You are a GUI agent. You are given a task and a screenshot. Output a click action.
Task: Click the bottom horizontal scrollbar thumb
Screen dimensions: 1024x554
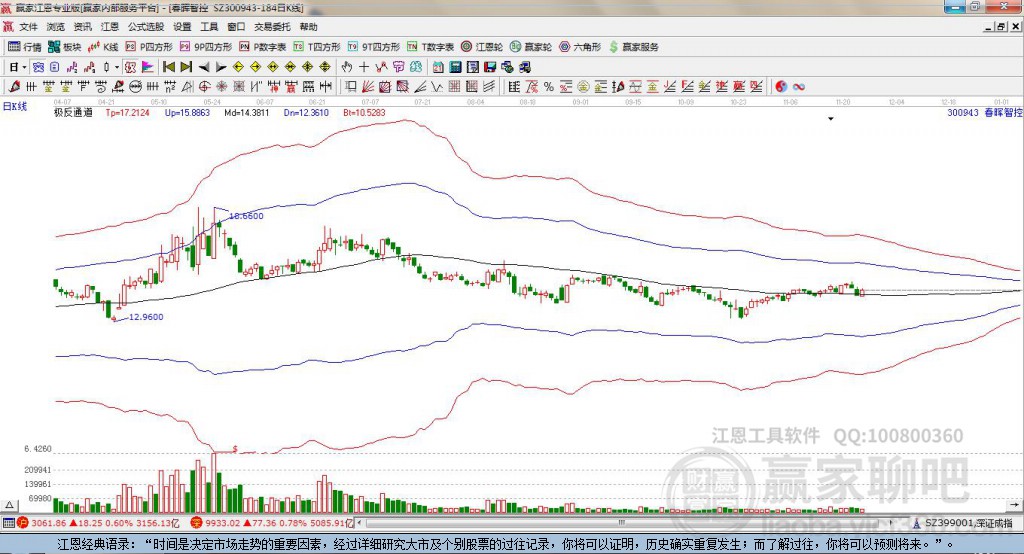[622, 523]
